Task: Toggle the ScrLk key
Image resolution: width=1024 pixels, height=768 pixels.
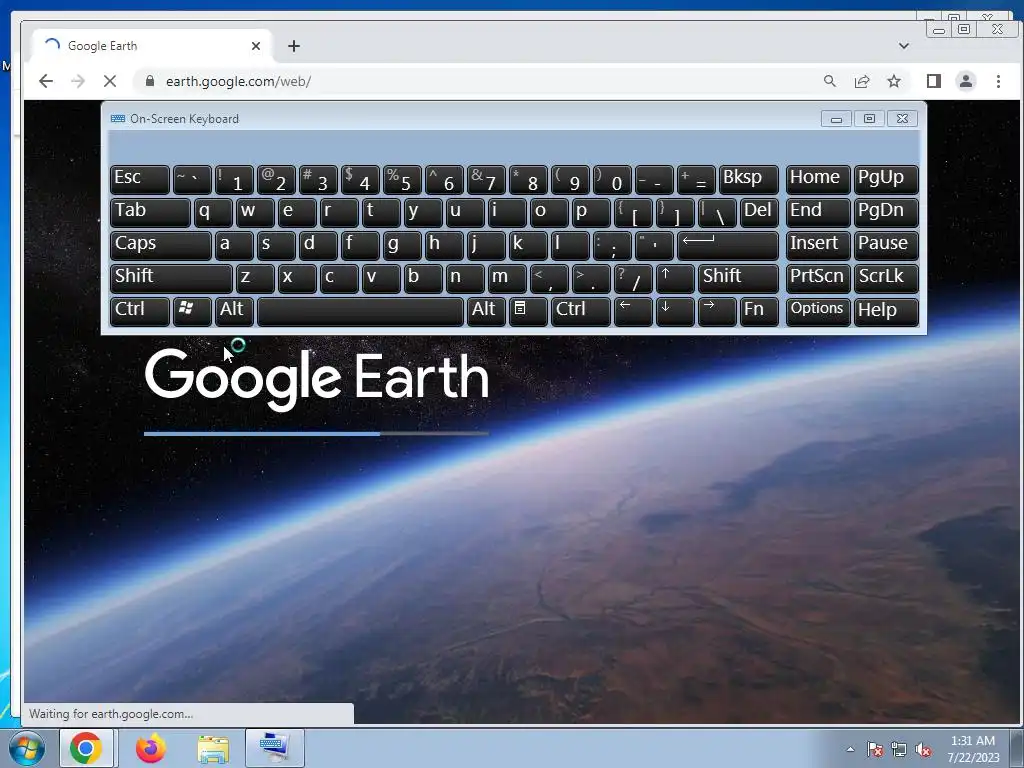Action: [886, 278]
